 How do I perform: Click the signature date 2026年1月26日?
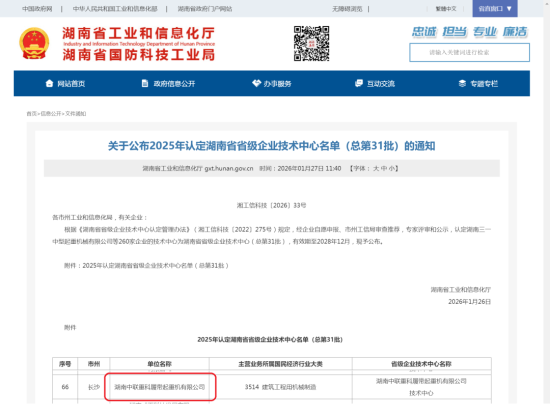[x=469, y=302]
